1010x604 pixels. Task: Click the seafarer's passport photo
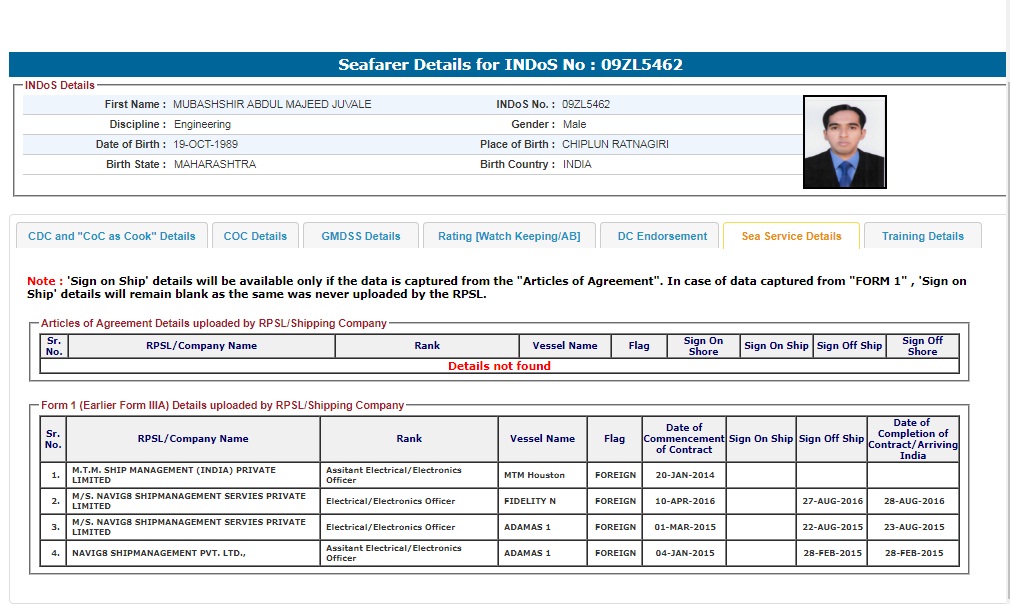tap(844, 142)
